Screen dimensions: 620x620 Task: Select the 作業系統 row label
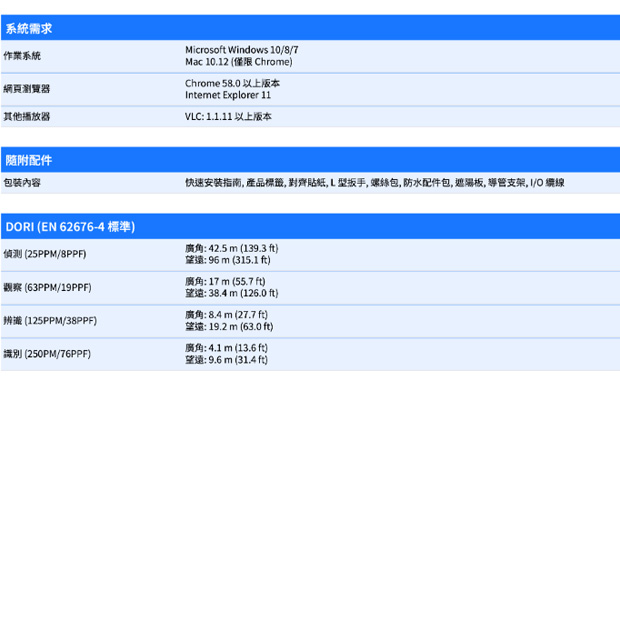pyautogui.click(x=22, y=55)
